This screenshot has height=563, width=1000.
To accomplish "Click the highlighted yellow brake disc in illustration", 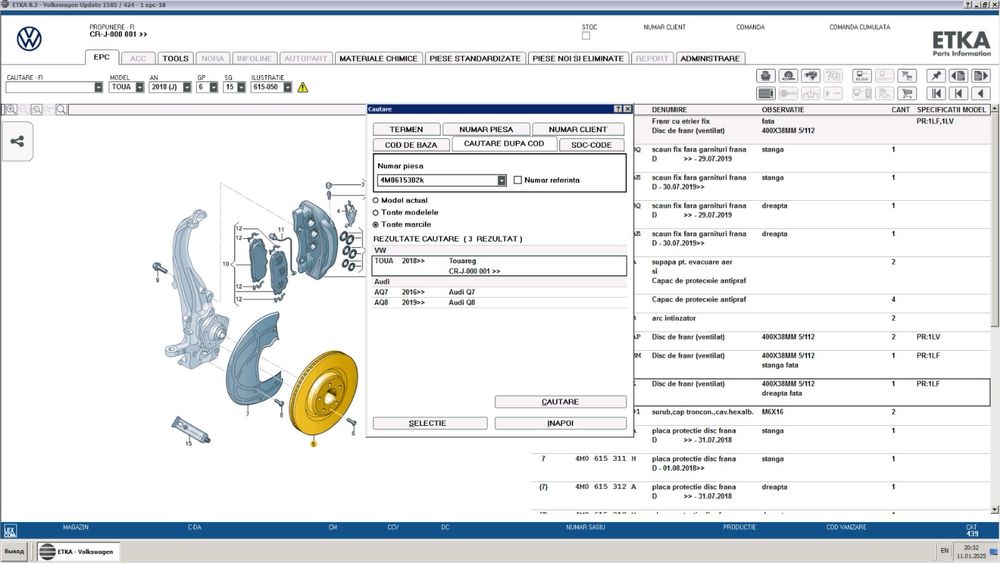I will click(x=323, y=393).
